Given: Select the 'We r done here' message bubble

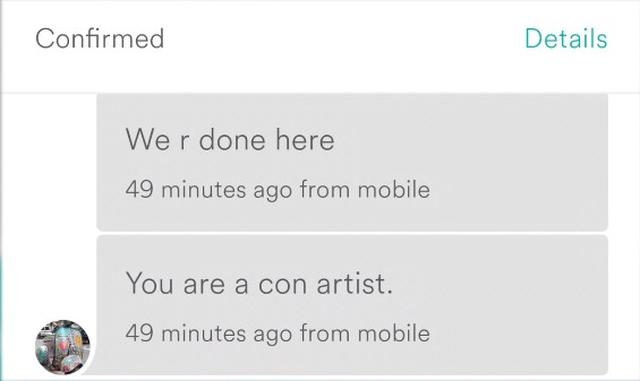Looking at the screenshot, I should (x=352, y=162).
